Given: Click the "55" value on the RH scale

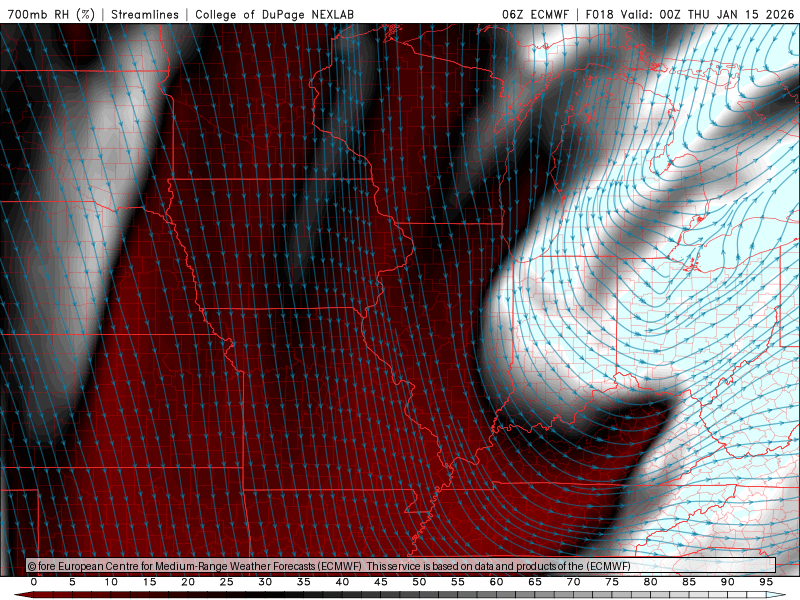Looking at the screenshot, I should coord(458,582).
